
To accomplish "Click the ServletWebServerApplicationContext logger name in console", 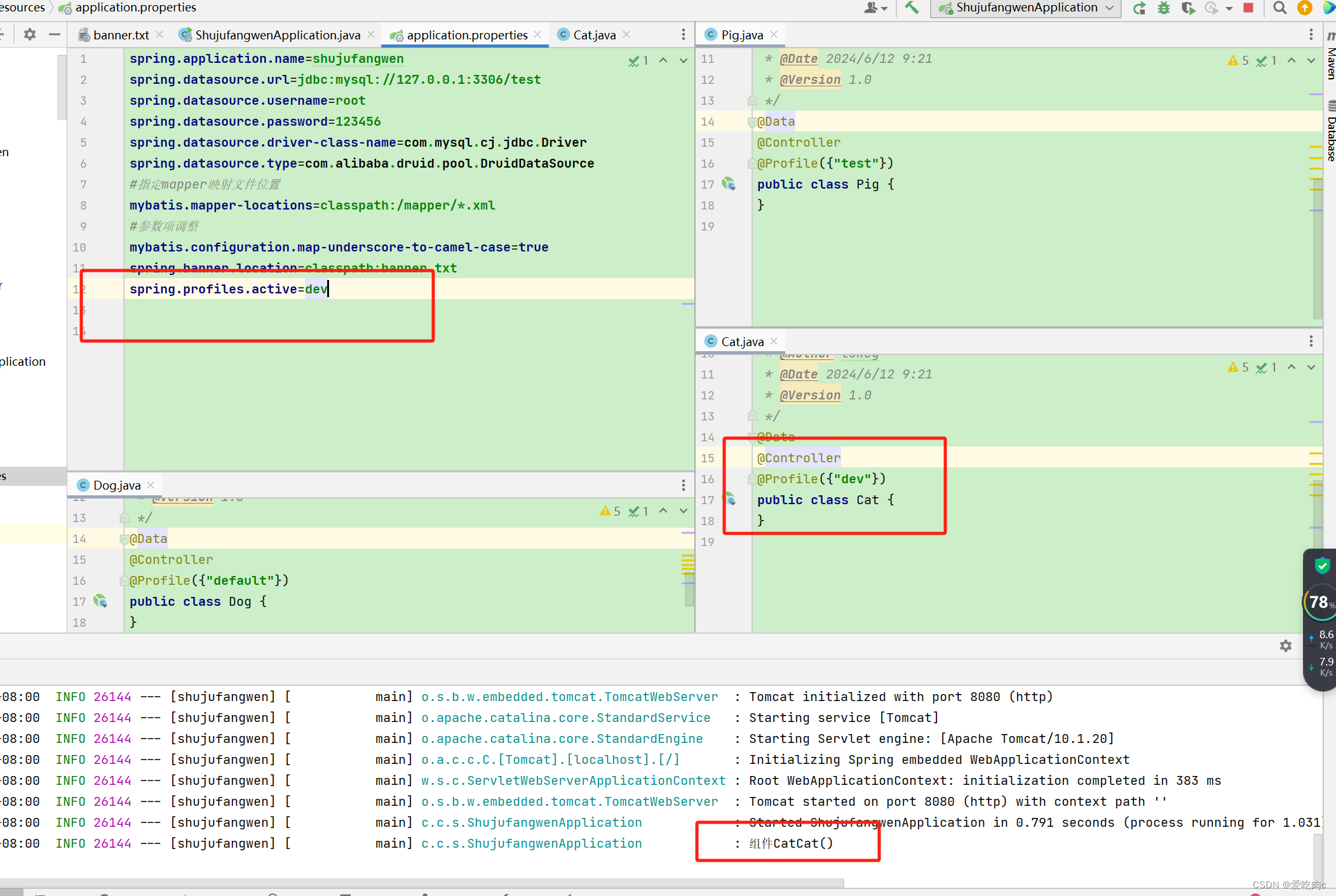I will [x=574, y=780].
